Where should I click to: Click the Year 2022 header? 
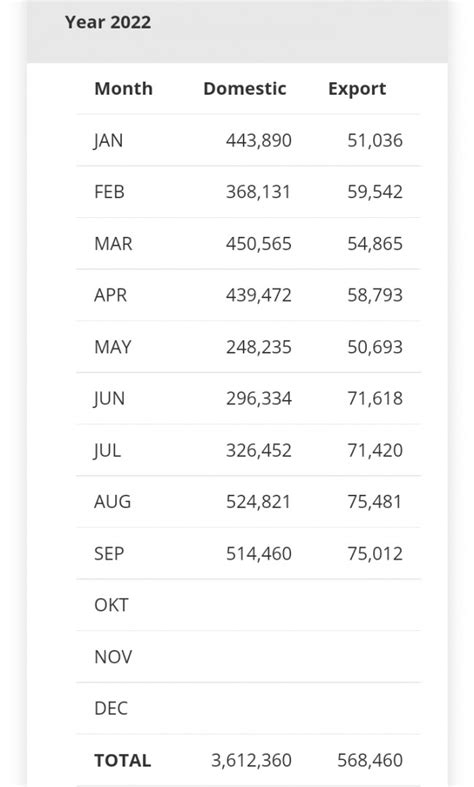pyautogui.click(x=107, y=22)
